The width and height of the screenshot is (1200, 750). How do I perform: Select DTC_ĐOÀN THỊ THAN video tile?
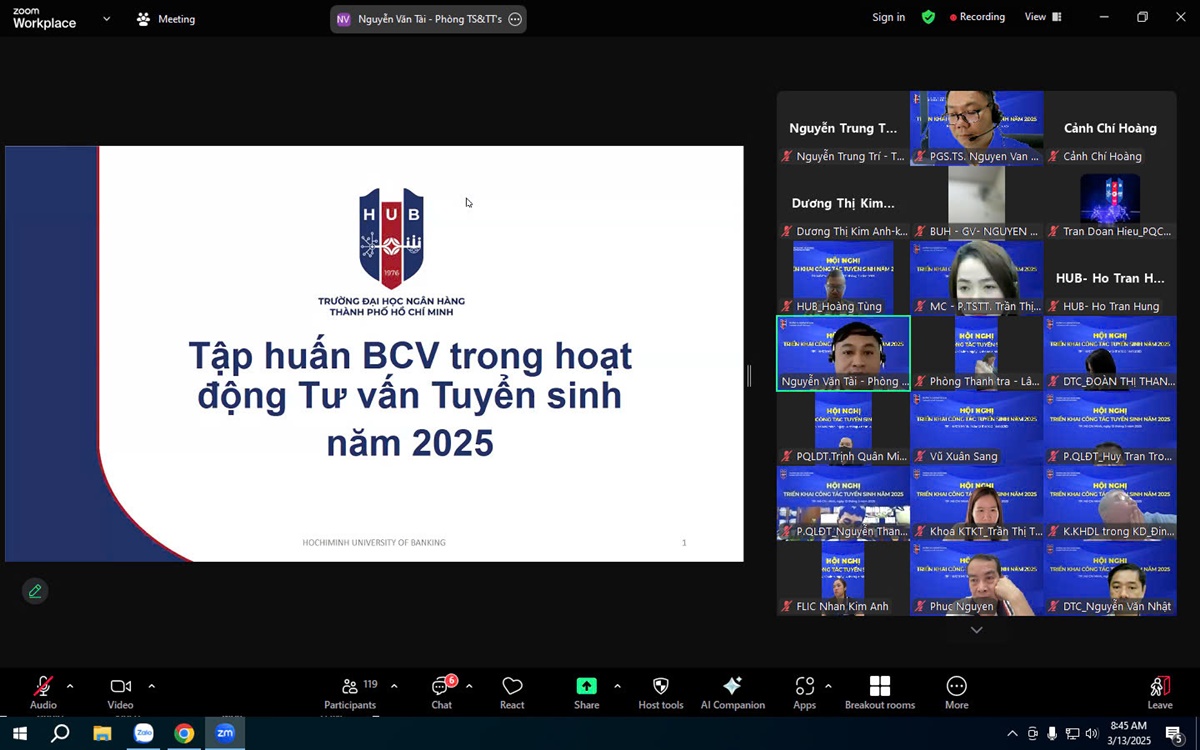tap(1110, 353)
